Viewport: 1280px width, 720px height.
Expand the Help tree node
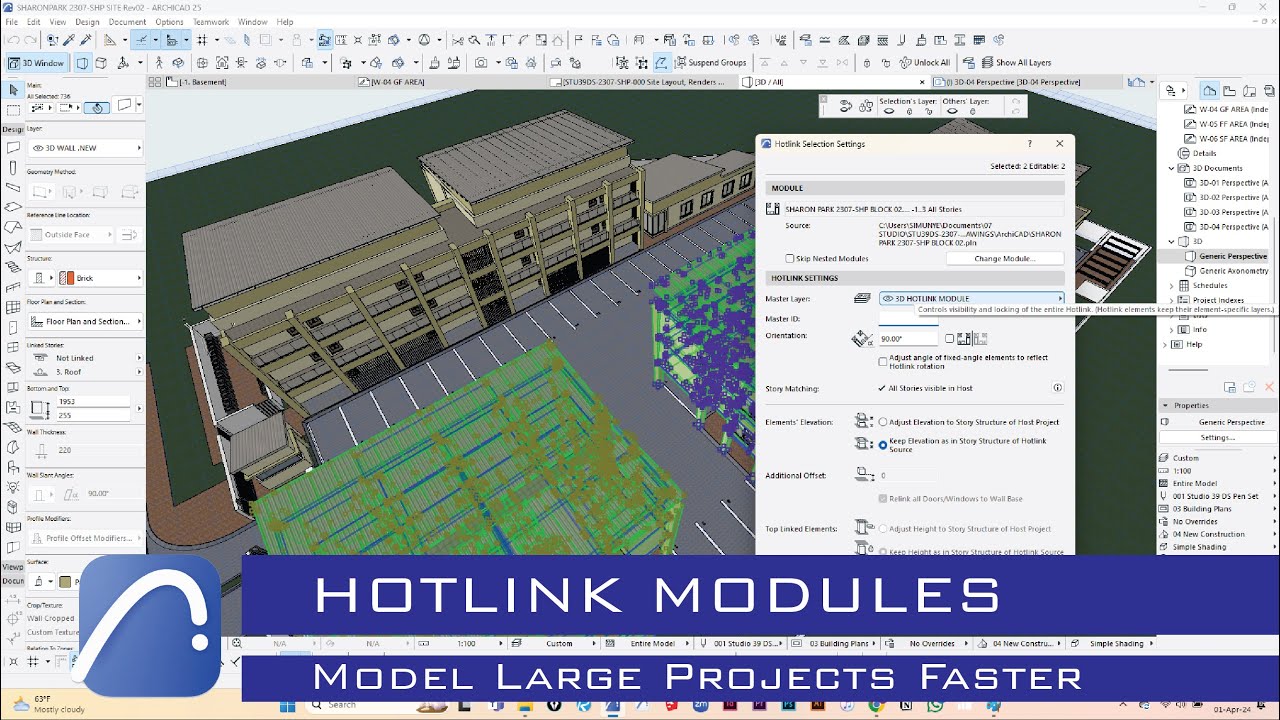click(1165, 344)
